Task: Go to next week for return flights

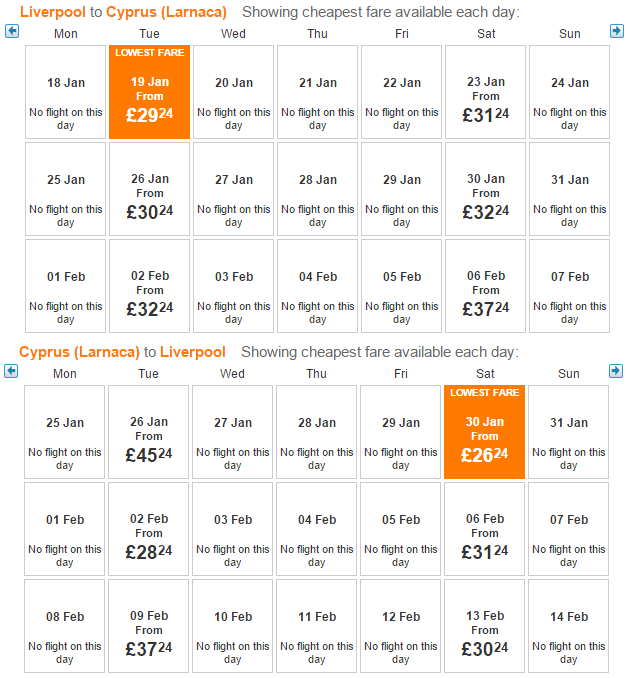Action: tap(616, 371)
